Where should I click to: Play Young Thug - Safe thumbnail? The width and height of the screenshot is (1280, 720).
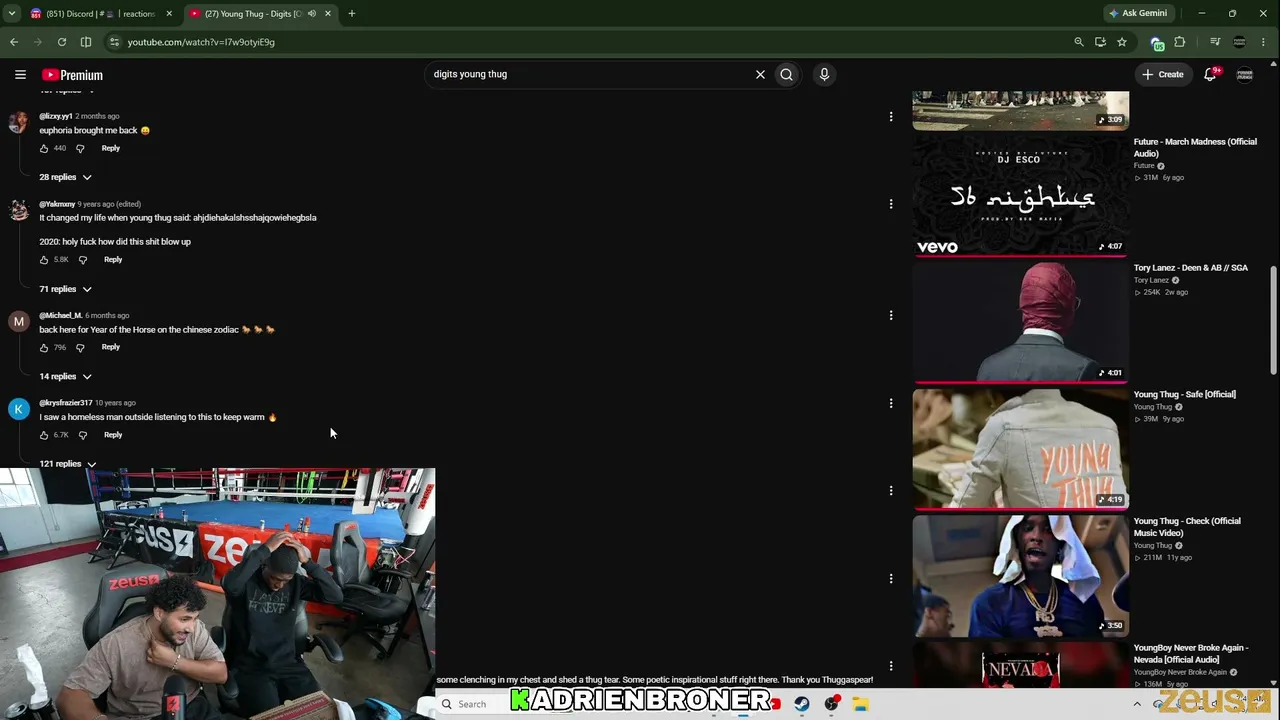point(1021,449)
